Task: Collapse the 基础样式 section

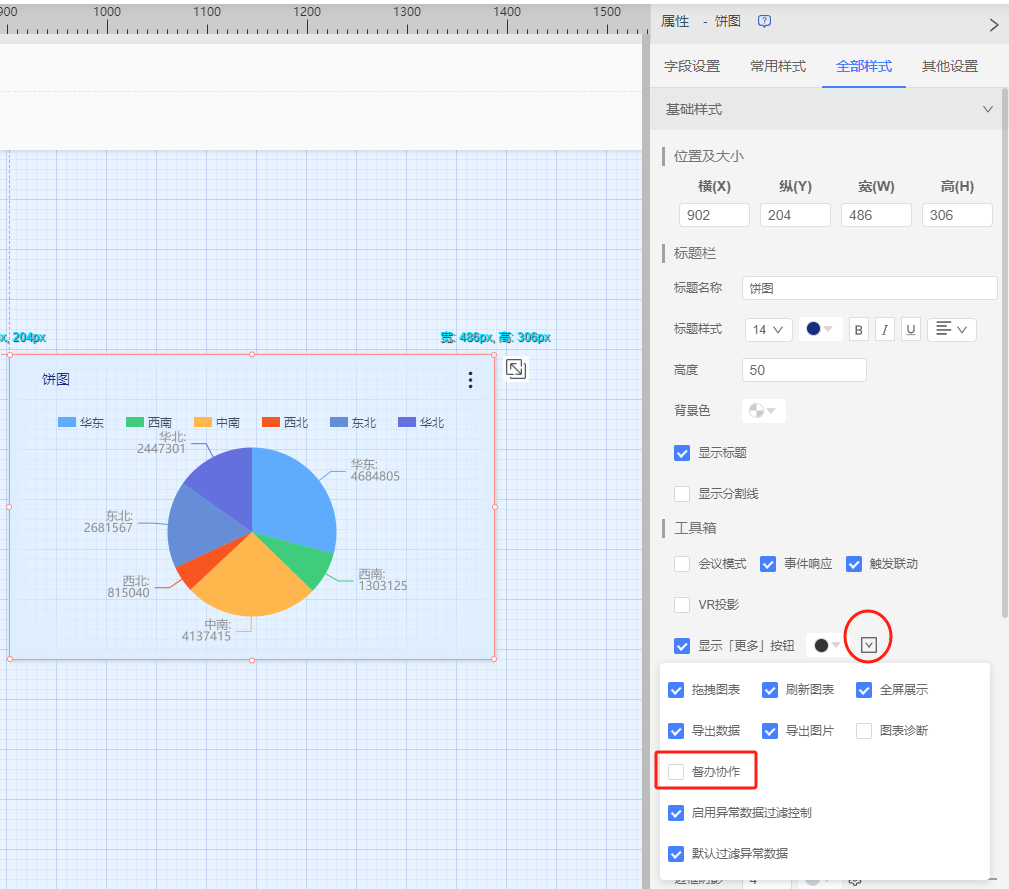Action: pos(988,109)
